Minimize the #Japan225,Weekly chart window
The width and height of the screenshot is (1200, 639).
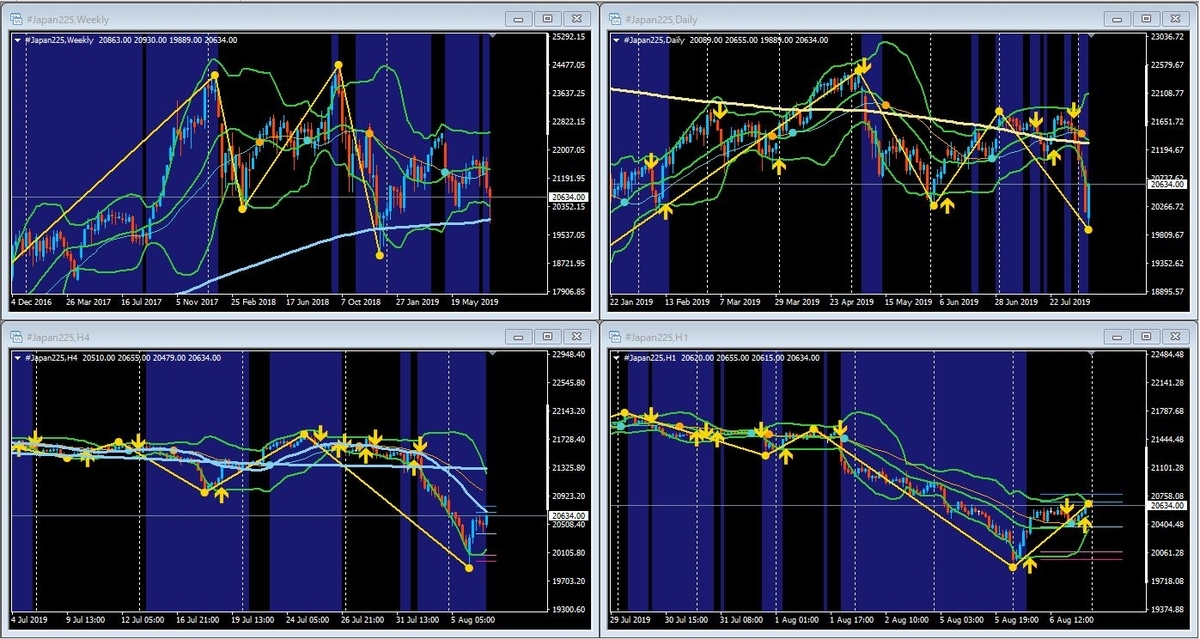pos(518,18)
